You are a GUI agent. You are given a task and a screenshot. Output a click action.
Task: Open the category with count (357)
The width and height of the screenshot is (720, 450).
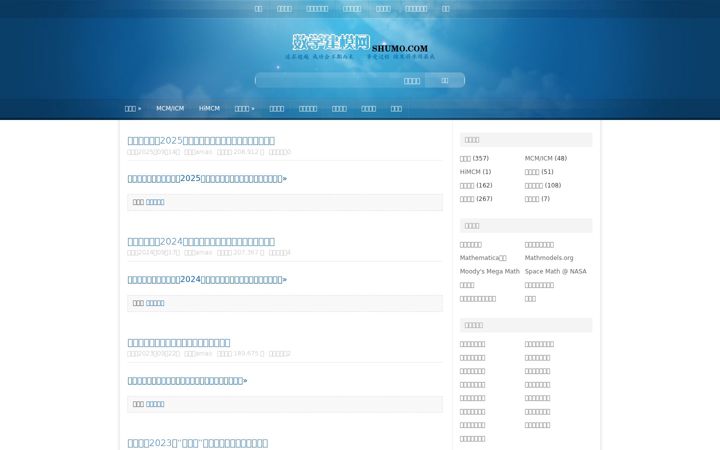tap(474, 158)
